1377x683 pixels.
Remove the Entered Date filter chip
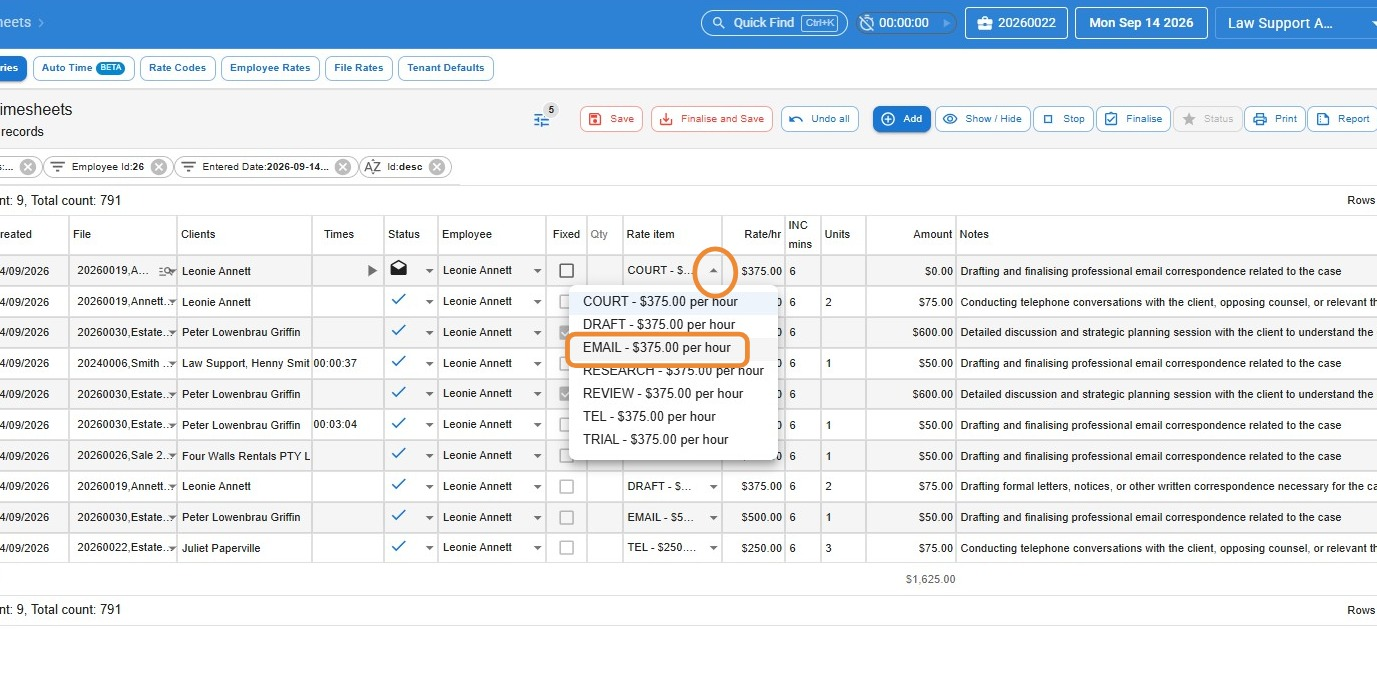343,167
